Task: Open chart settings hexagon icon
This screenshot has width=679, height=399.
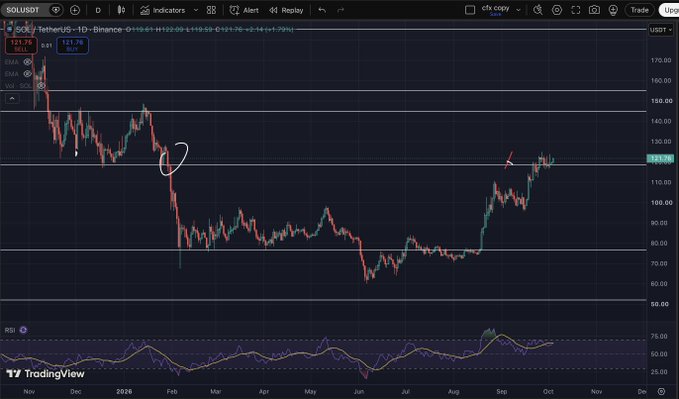Action: [x=557, y=10]
